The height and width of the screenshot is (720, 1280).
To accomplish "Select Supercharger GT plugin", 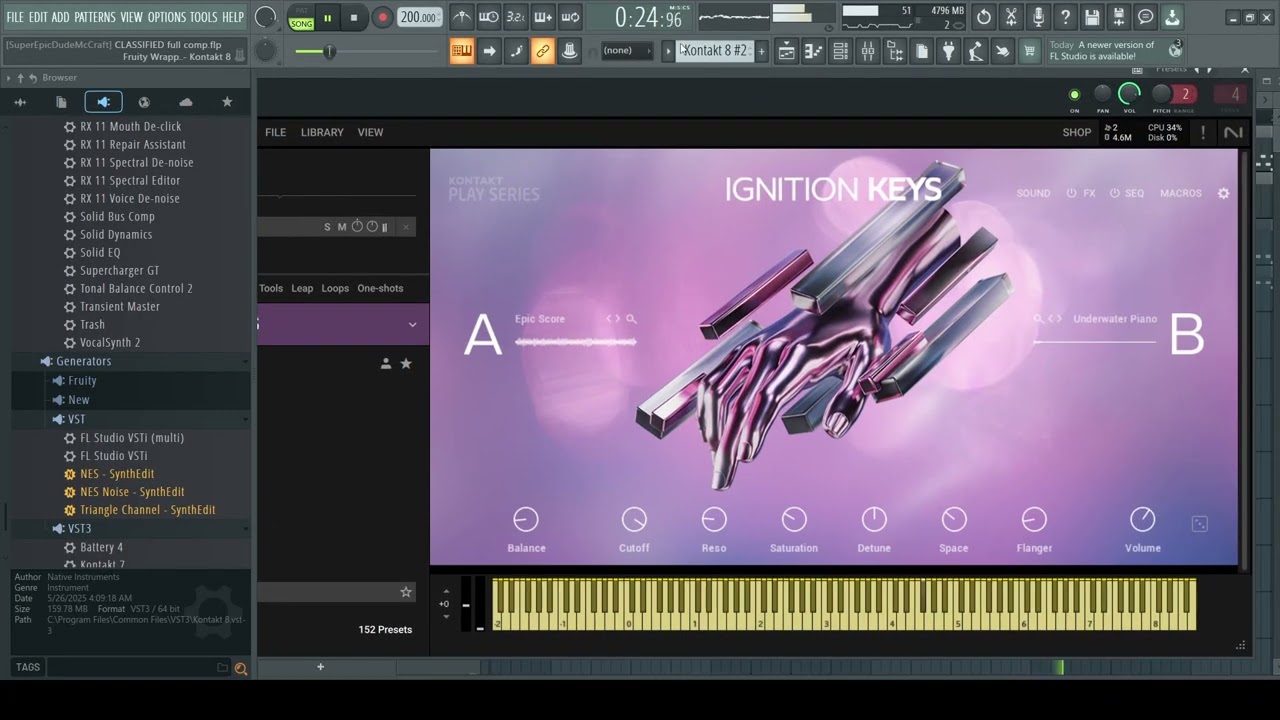I will 120,271.
